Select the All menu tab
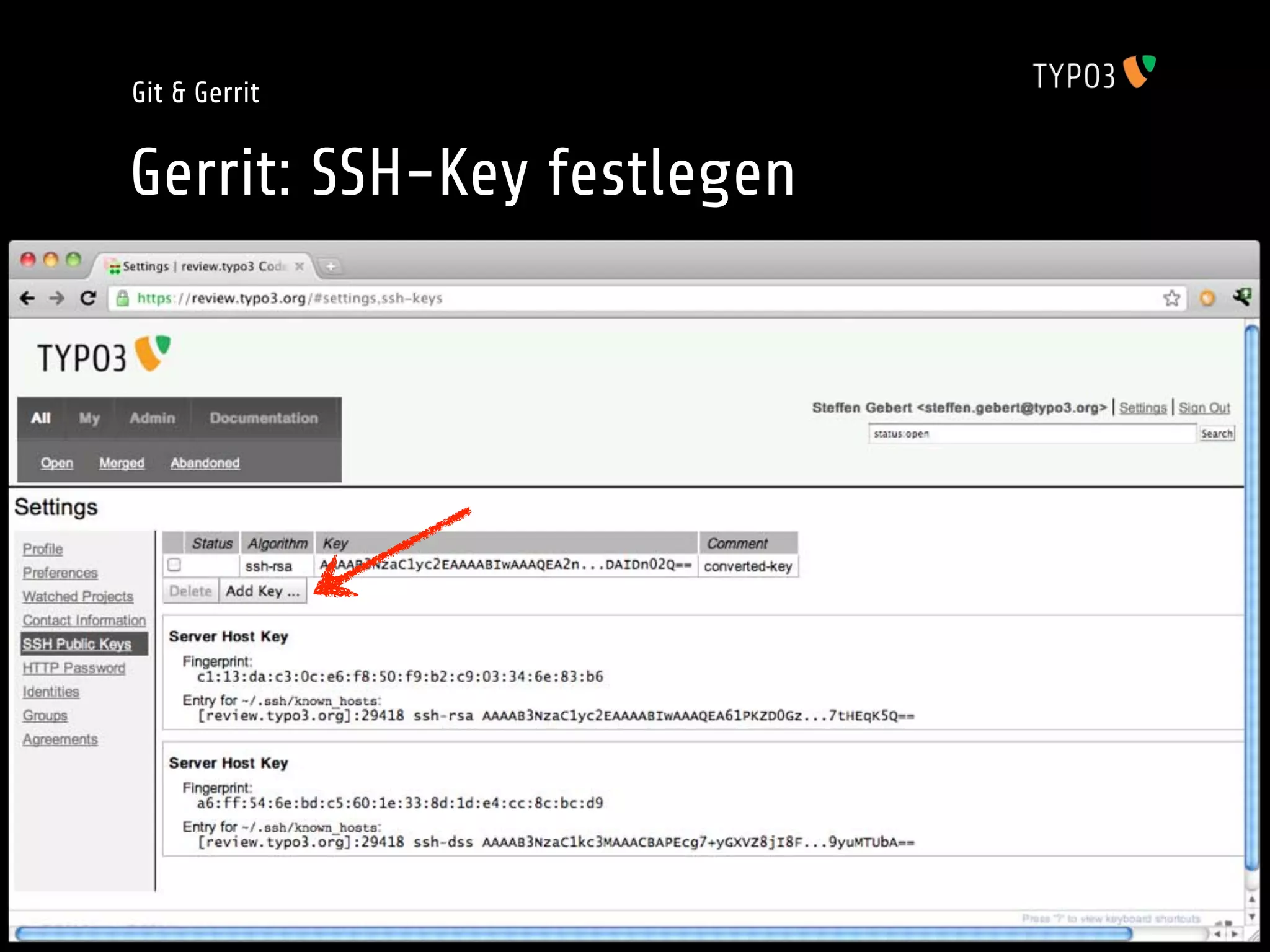 pyautogui.click(x=41, y=418)
